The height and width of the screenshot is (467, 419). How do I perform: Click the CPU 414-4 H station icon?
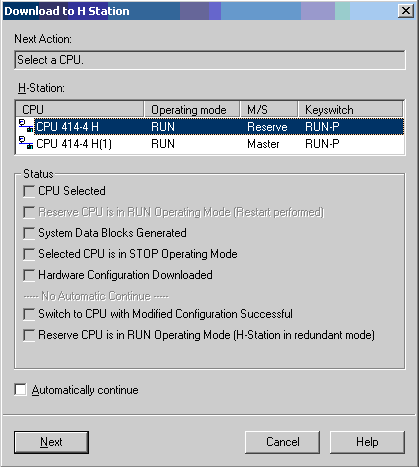pyautogui.click(x=26, y=126)
